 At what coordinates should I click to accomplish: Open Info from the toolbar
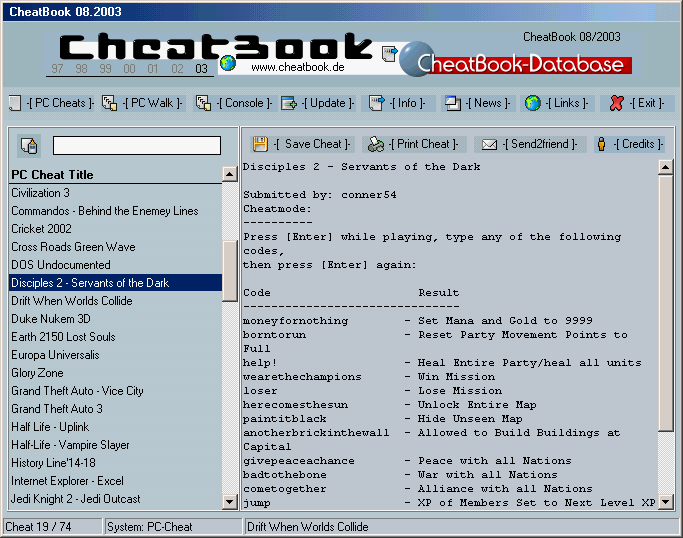click(x=376, y=103)
